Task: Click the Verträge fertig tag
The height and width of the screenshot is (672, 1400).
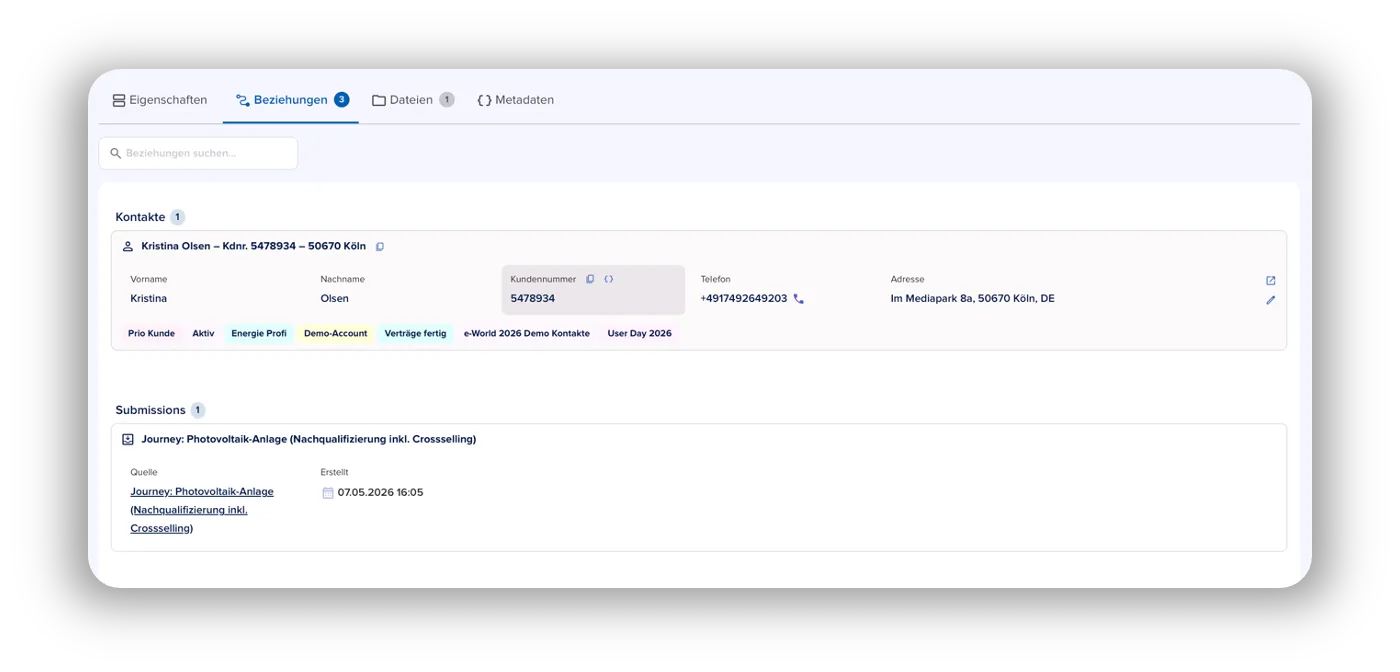Action: [416, 333]
